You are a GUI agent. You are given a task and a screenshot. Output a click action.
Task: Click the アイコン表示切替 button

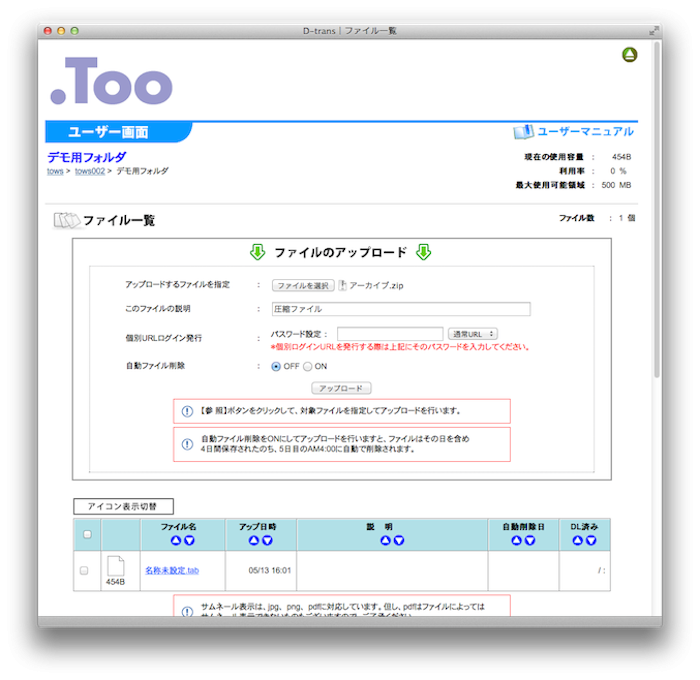click(x=123, y=506)
